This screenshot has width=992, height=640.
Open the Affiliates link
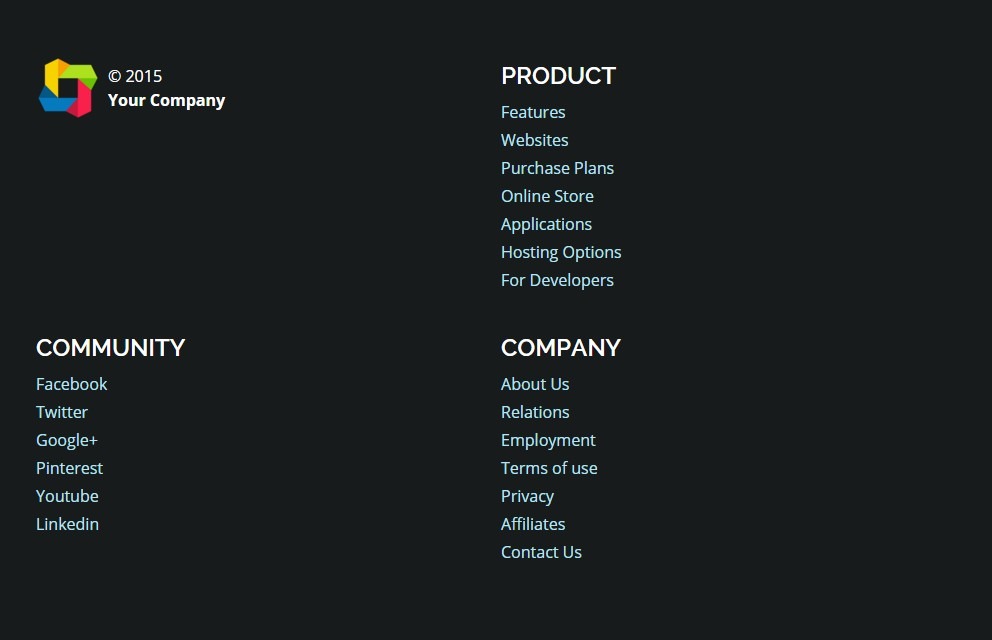coord(533,524)
